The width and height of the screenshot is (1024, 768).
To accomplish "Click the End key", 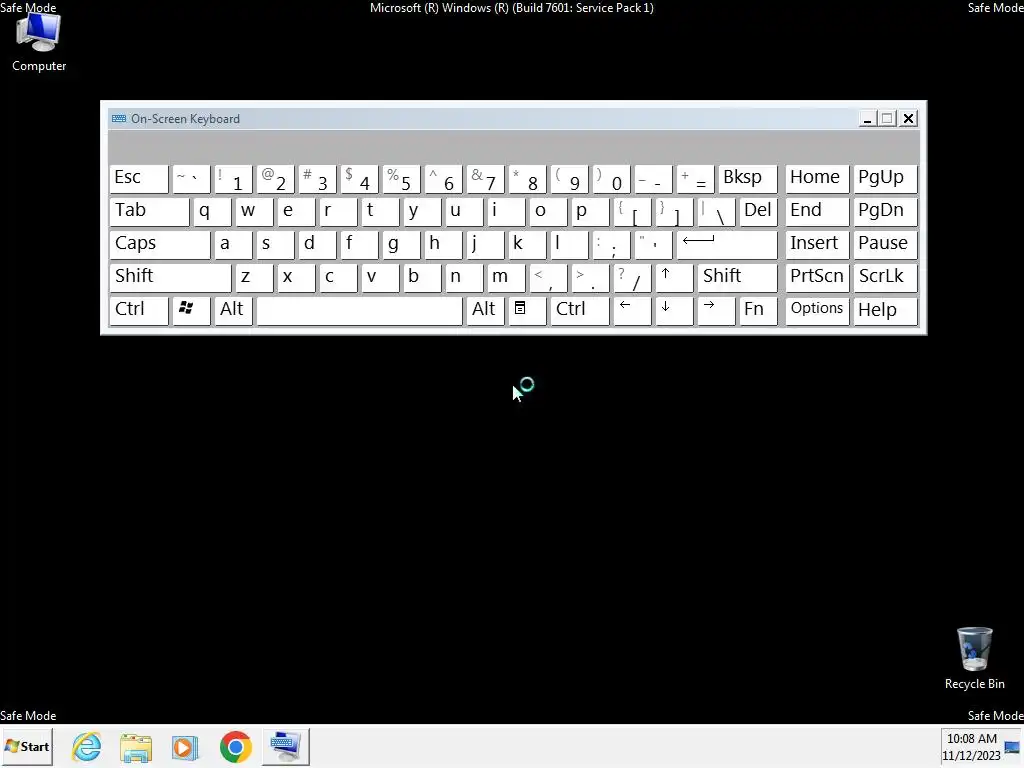I will (817, 212).
